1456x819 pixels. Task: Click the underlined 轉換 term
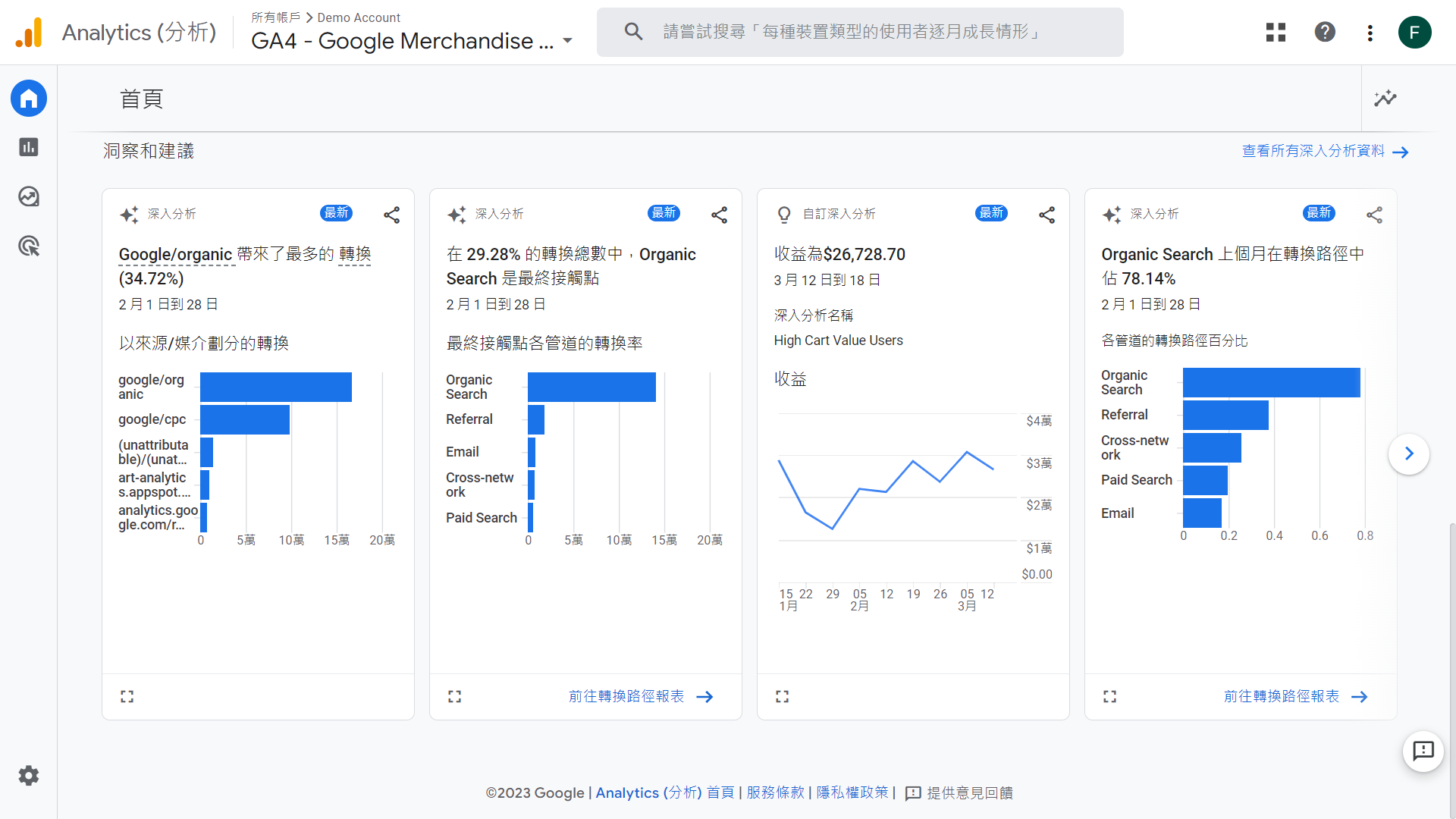click(354, 255)
